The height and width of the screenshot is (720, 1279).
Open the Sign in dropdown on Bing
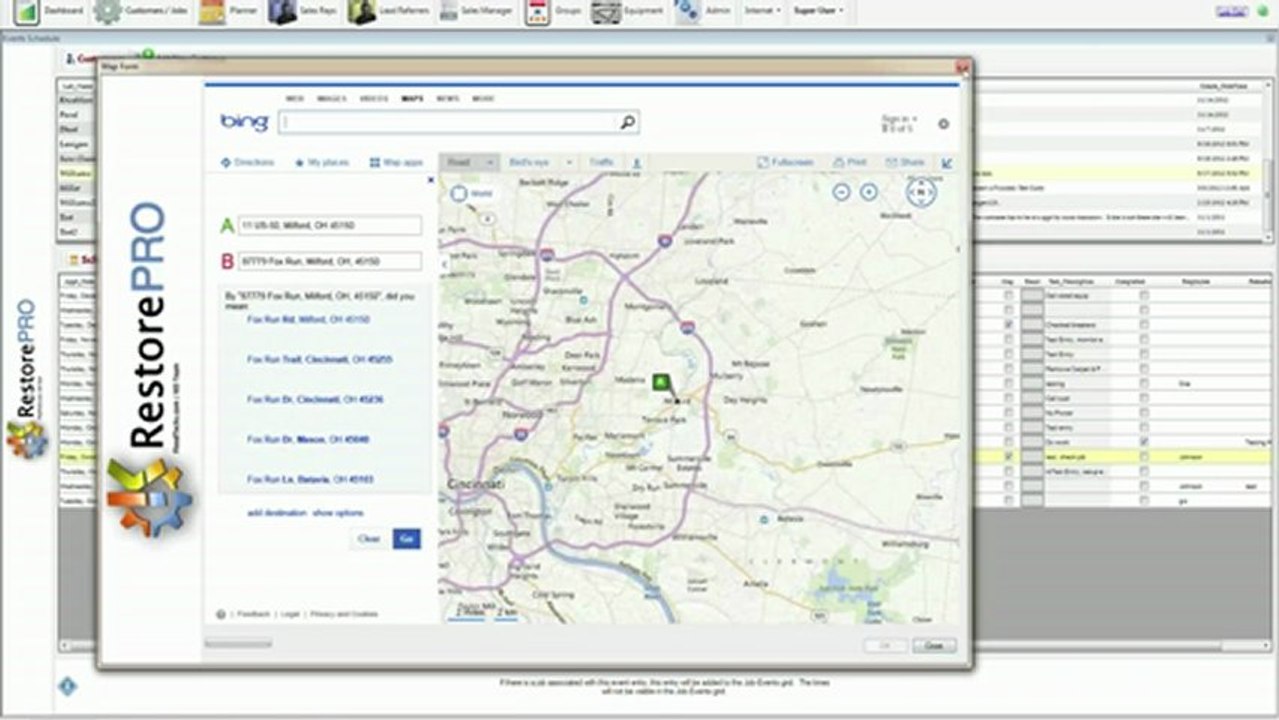click(899, 119)
